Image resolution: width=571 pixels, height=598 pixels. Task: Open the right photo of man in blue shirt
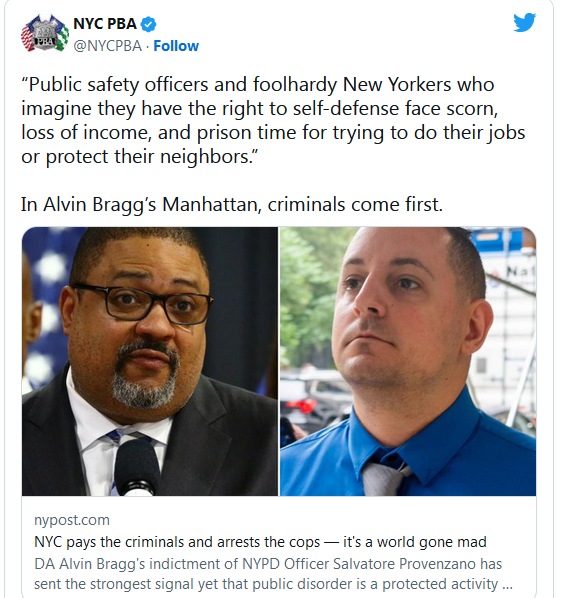[408, 362]
